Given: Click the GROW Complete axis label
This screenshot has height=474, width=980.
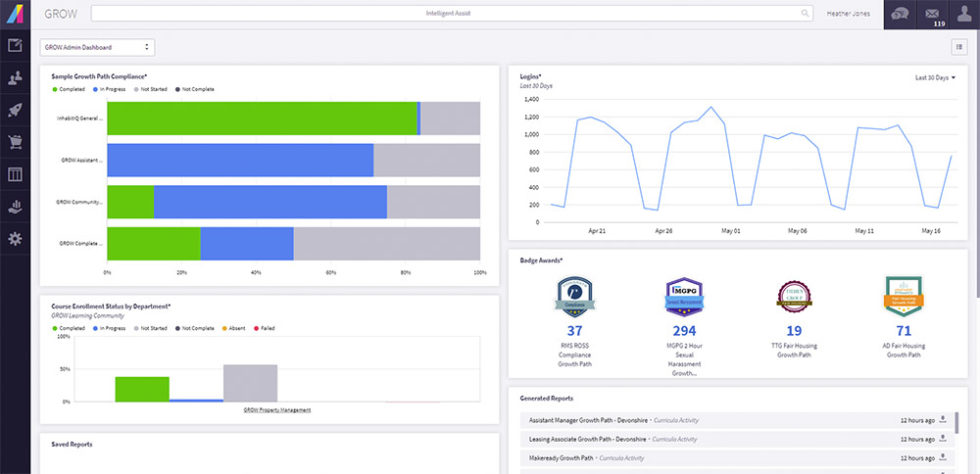Looking at the screenshot, I should (x=81, y=243).
